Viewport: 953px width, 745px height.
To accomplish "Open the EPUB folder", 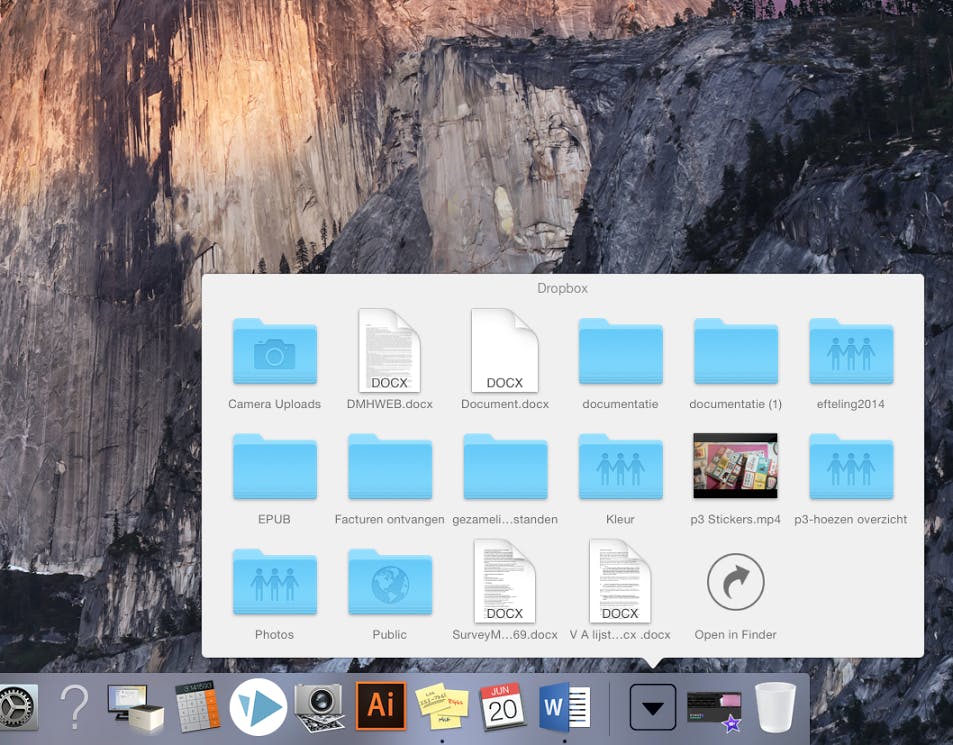I will coord(275,467).
